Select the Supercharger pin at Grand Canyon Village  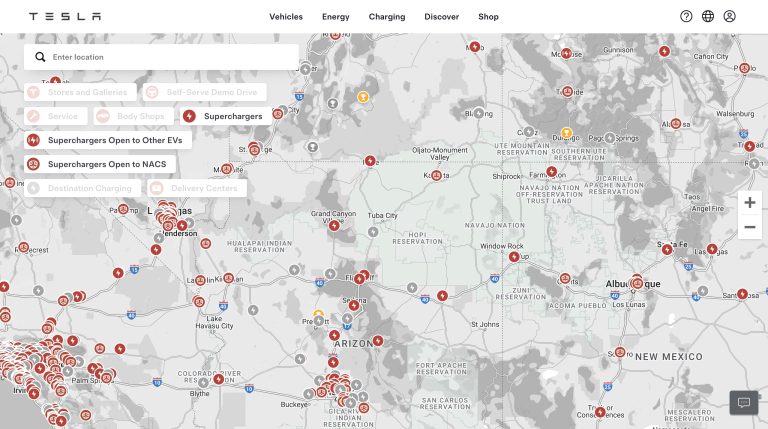click(334, 226)
